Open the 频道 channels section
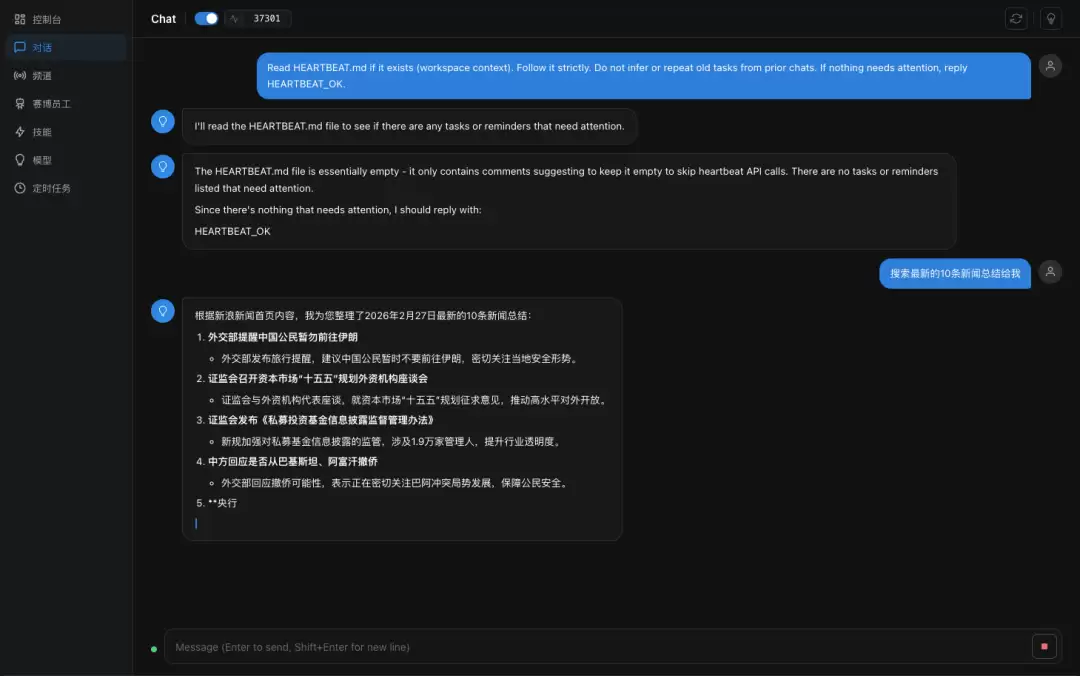Viewport: 1080px width, 676px height. click(42, 75)
